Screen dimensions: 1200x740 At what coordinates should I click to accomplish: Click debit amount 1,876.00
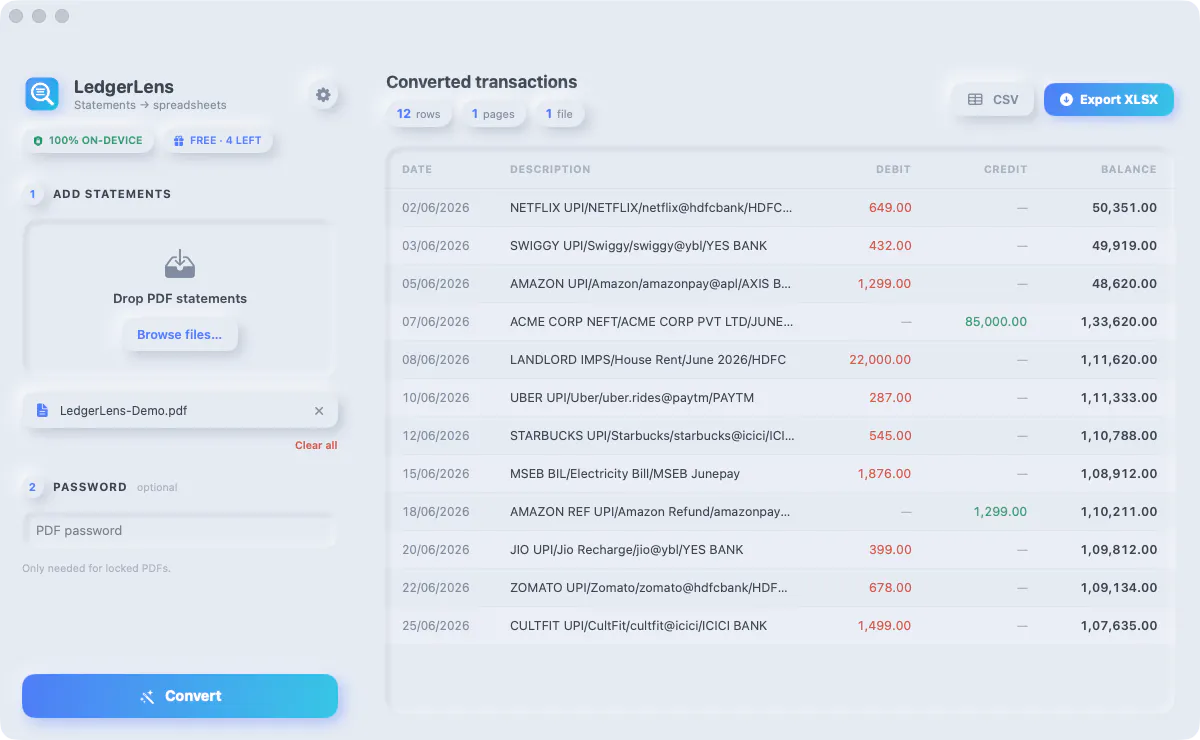884,474
